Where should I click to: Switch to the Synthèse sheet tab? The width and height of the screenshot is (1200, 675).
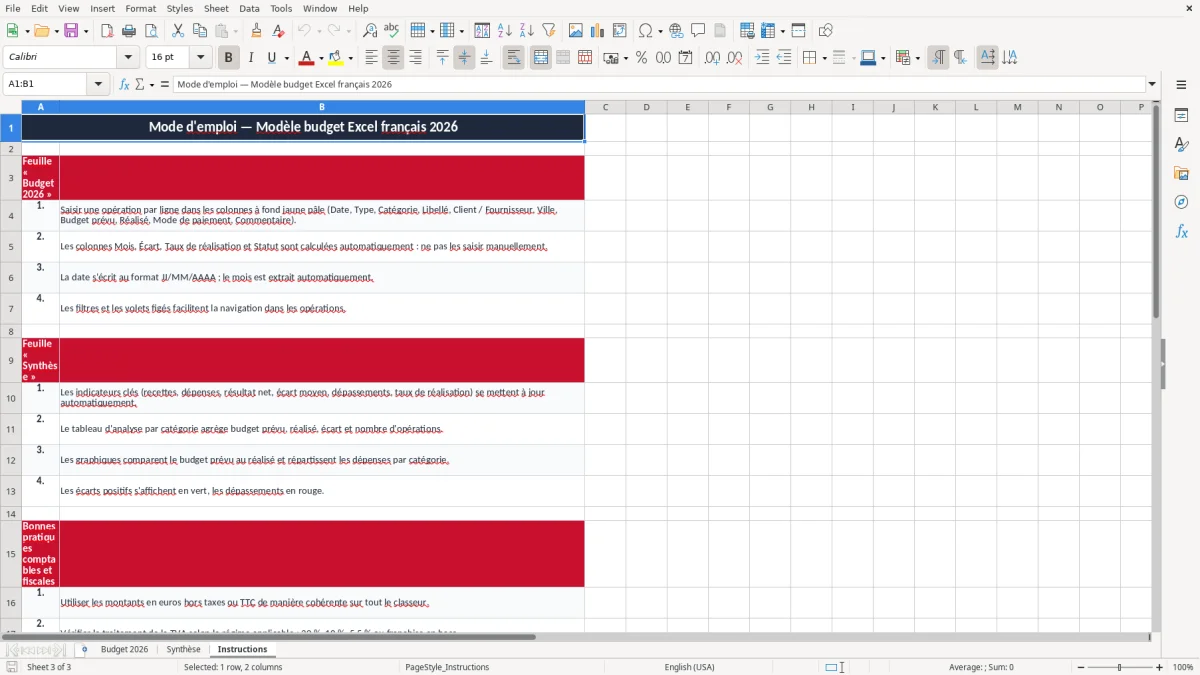tap(183, 650)
